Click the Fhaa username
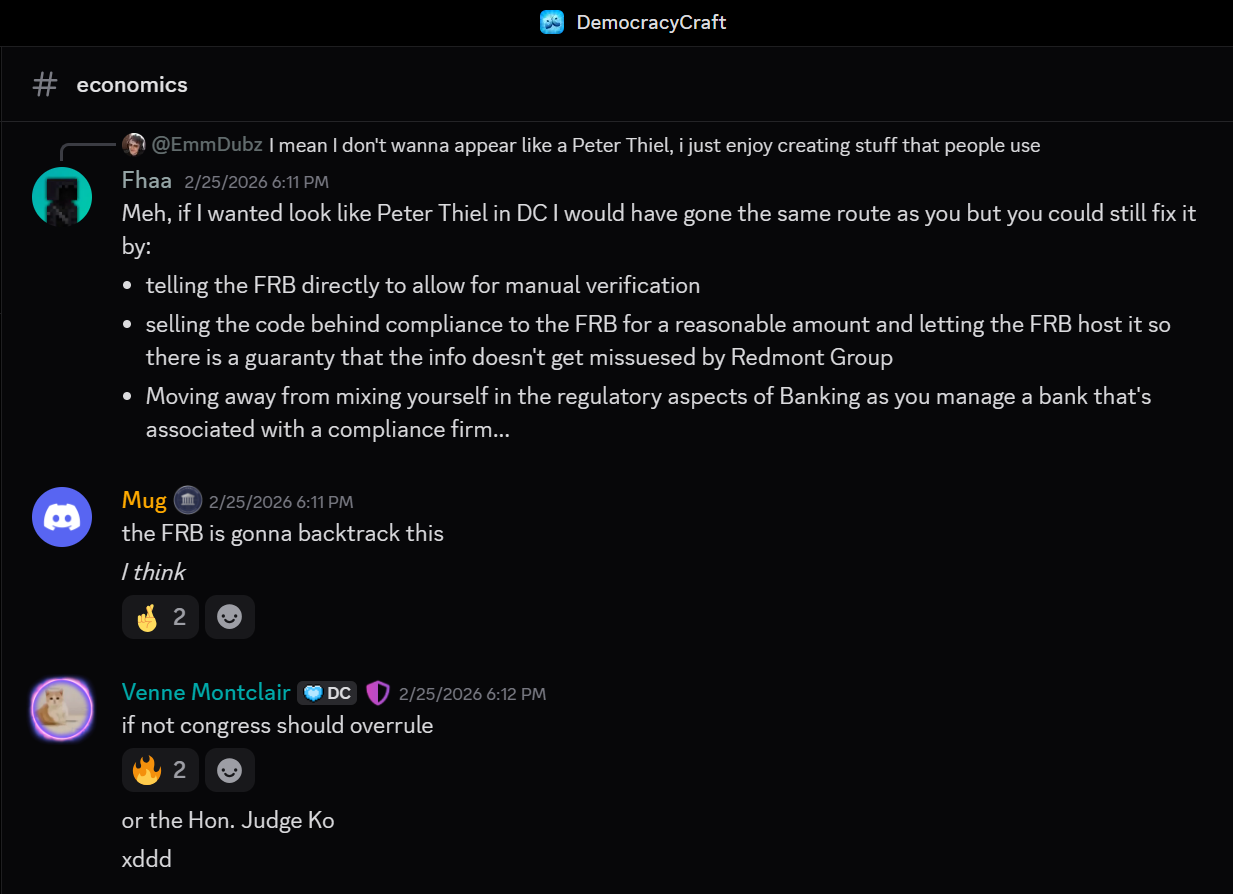This screenshot has height=894, width=1233. click(x=147, y=181)
